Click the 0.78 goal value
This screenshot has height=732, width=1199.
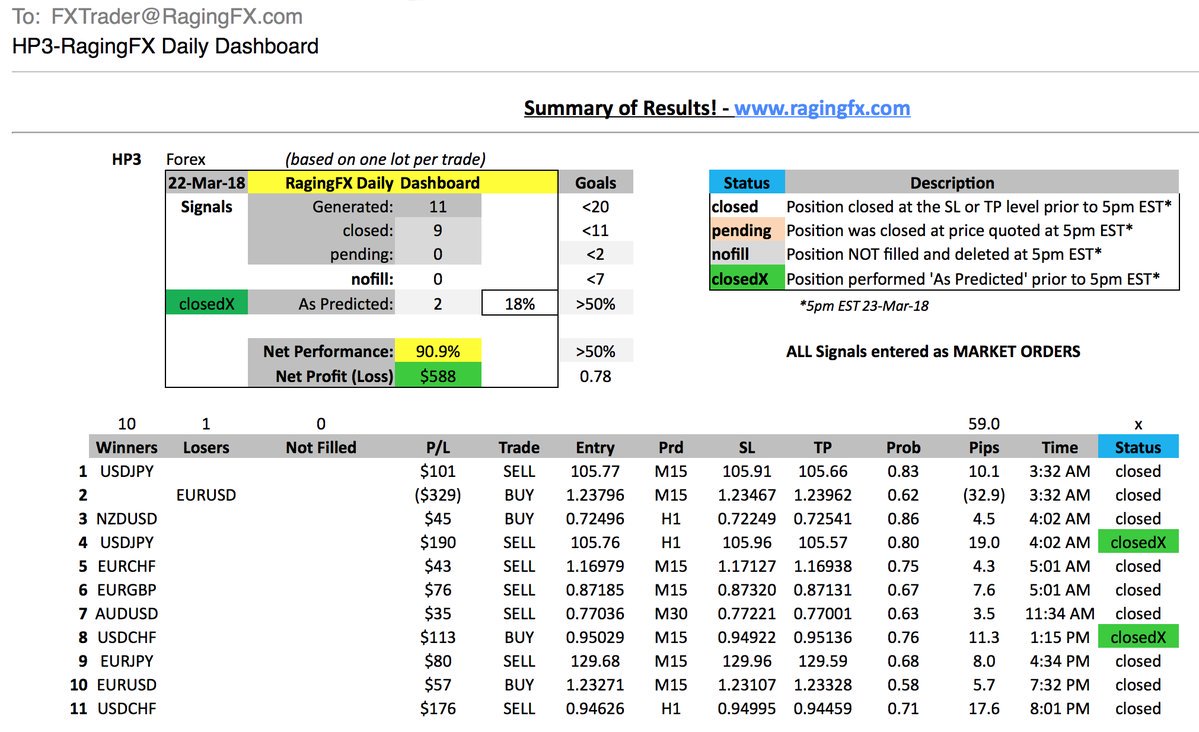(595, 376)
